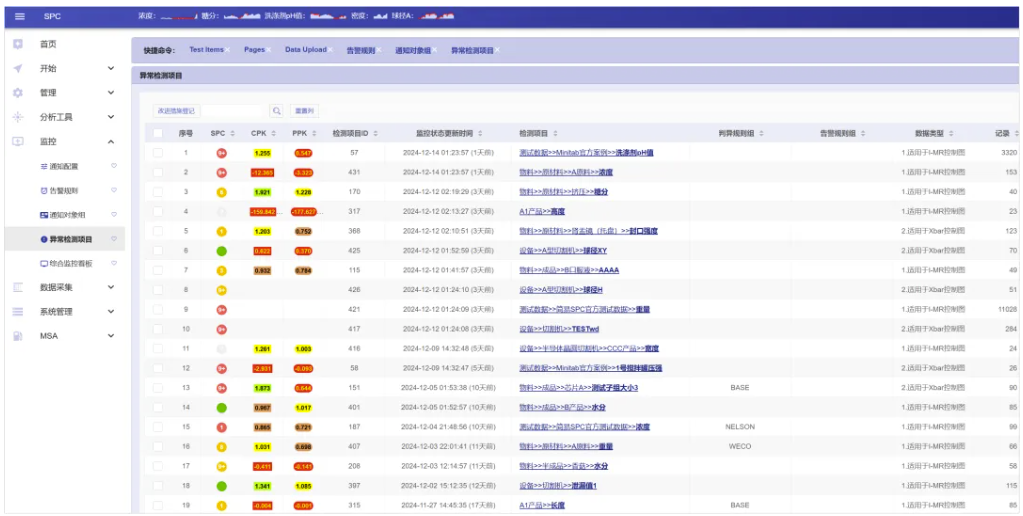Screen dimensions: 1023x516
Task: Expand the 系统管理 menu chevron
Action: [111, 311]
